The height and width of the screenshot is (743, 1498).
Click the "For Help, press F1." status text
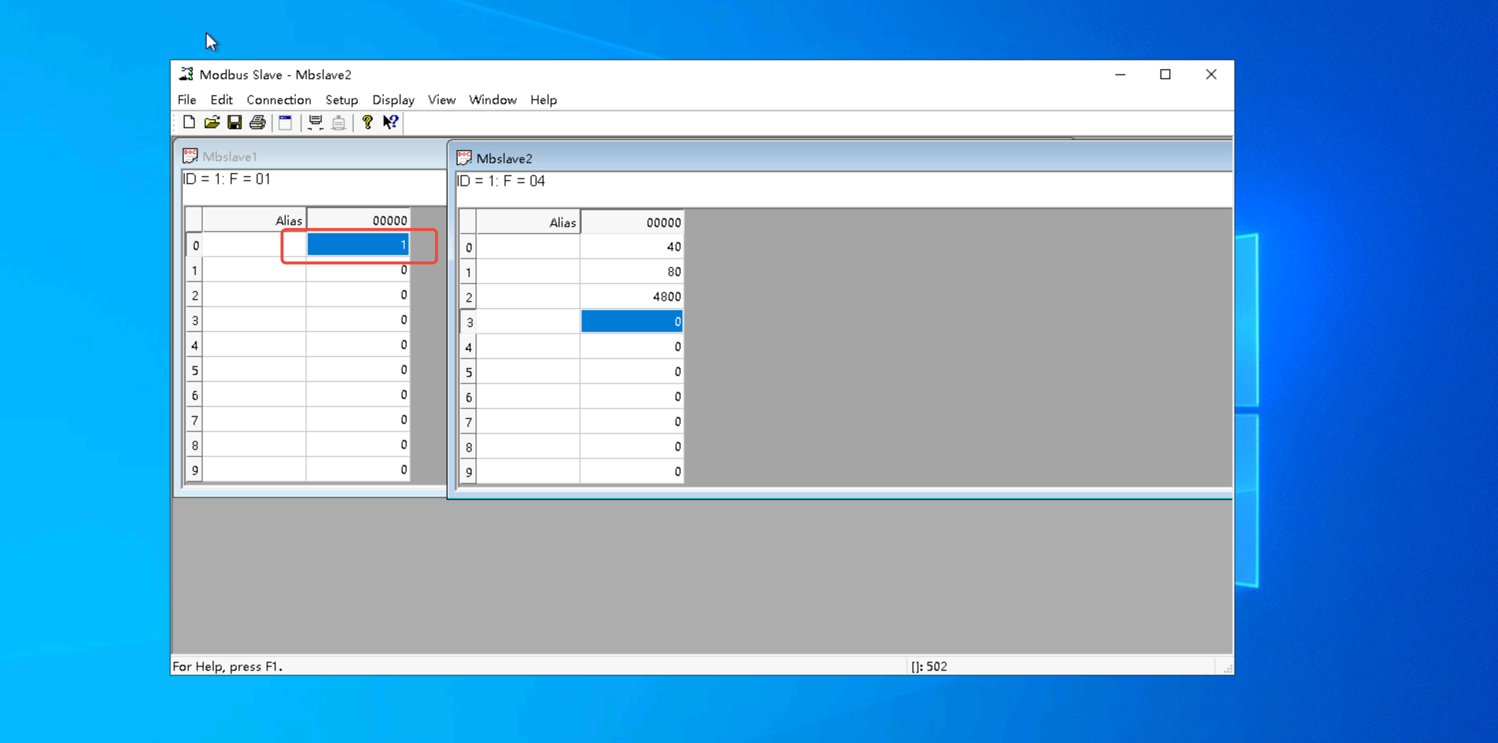pyautogui.click(x=228, y=666)
